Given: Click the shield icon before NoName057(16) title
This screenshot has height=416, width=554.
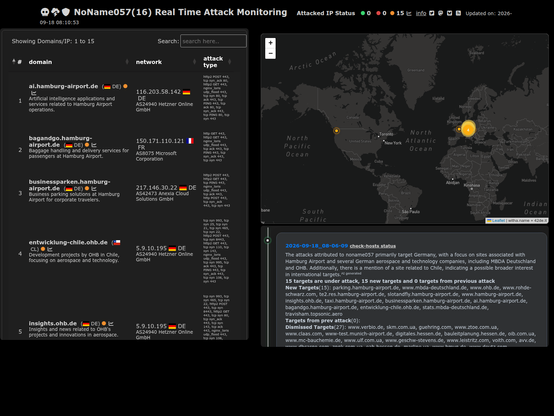Looking at the screenshot, I should click(x=66, y=12).
